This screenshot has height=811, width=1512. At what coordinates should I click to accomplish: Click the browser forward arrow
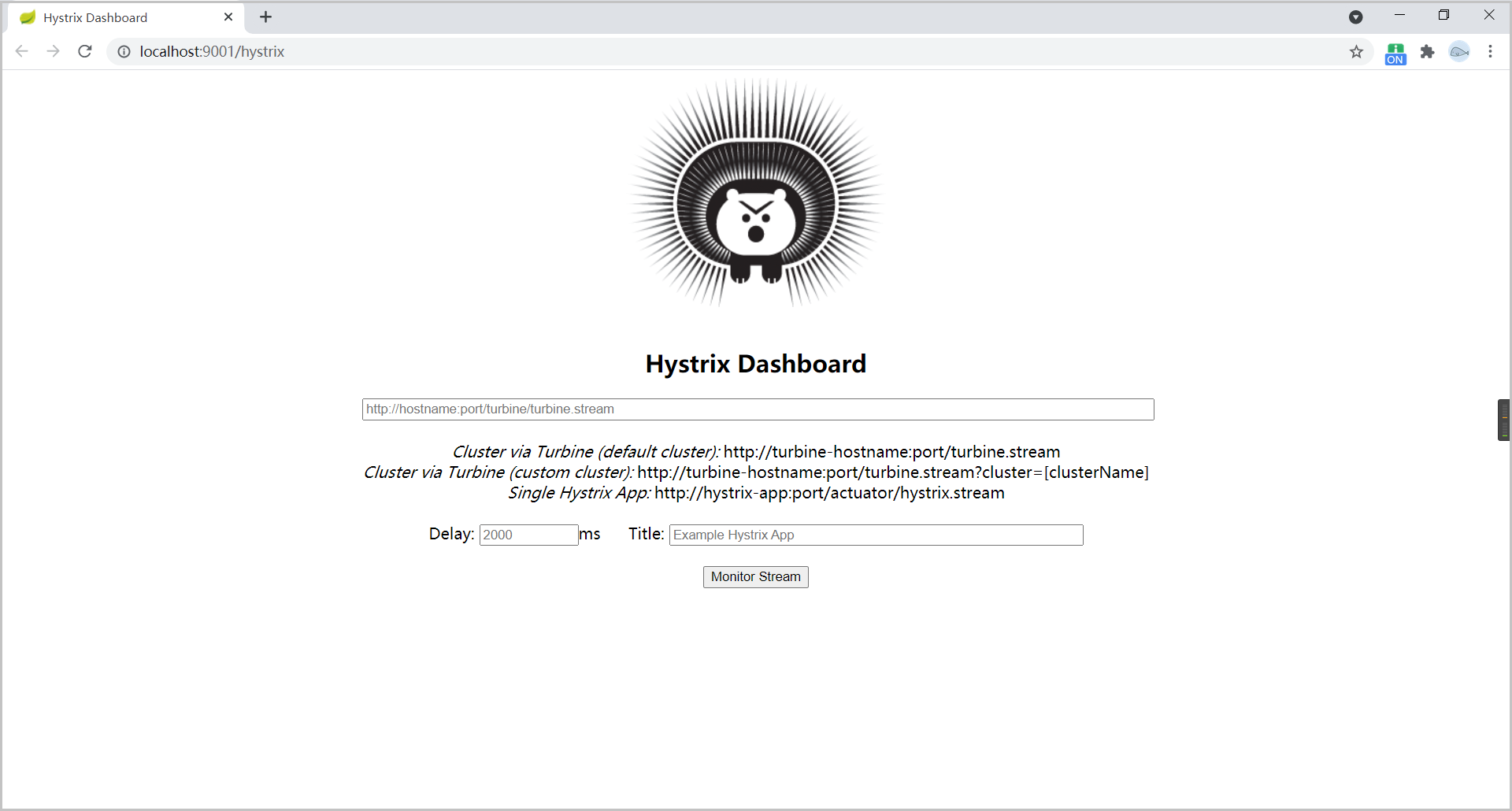[53, 51]
